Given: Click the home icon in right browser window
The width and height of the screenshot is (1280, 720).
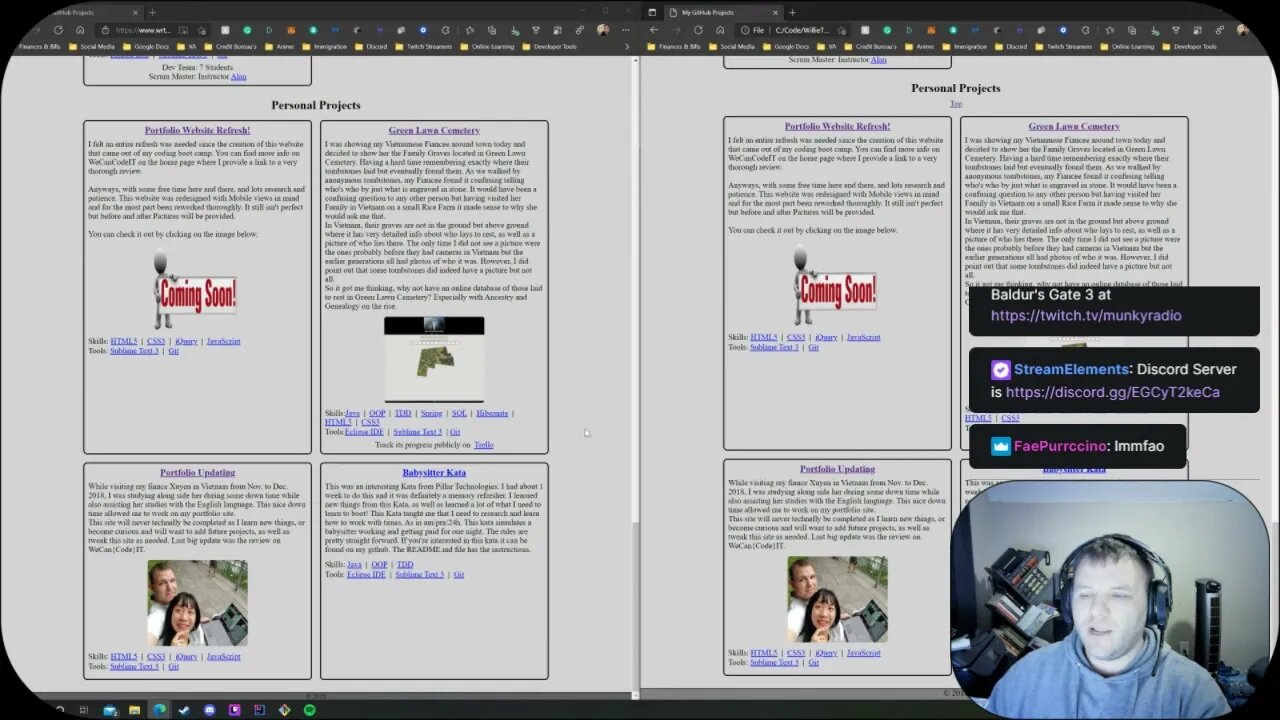Looking at the screenshot, I should click(x=720, y=30).
